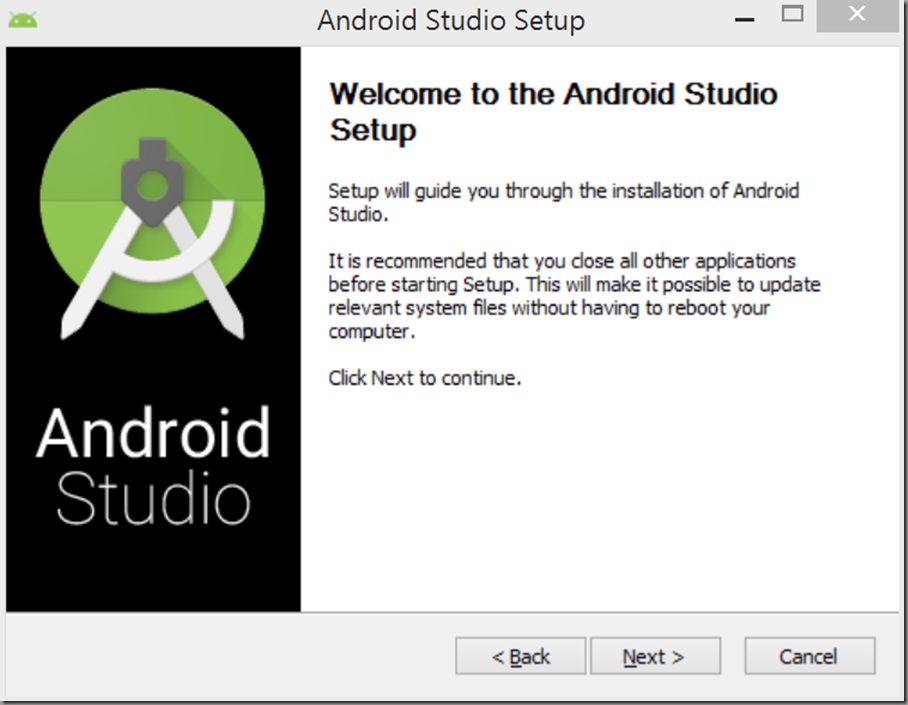This screenshot has width=908, height=705.
Task: Click the "Android Studio Setup" title bar text
Action: [451, 21]
